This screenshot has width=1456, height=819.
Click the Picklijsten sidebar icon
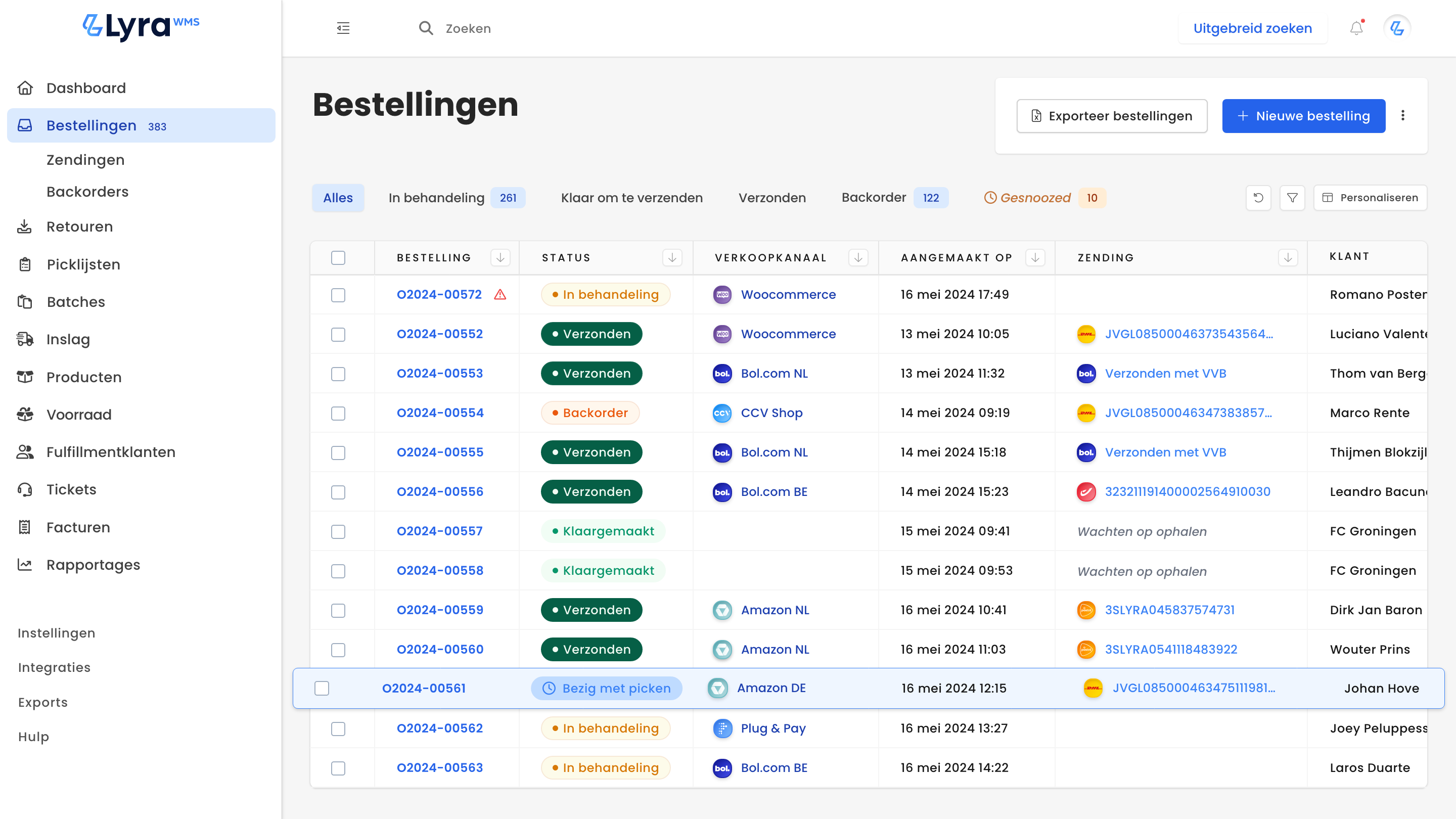click(x=25, y=264)
